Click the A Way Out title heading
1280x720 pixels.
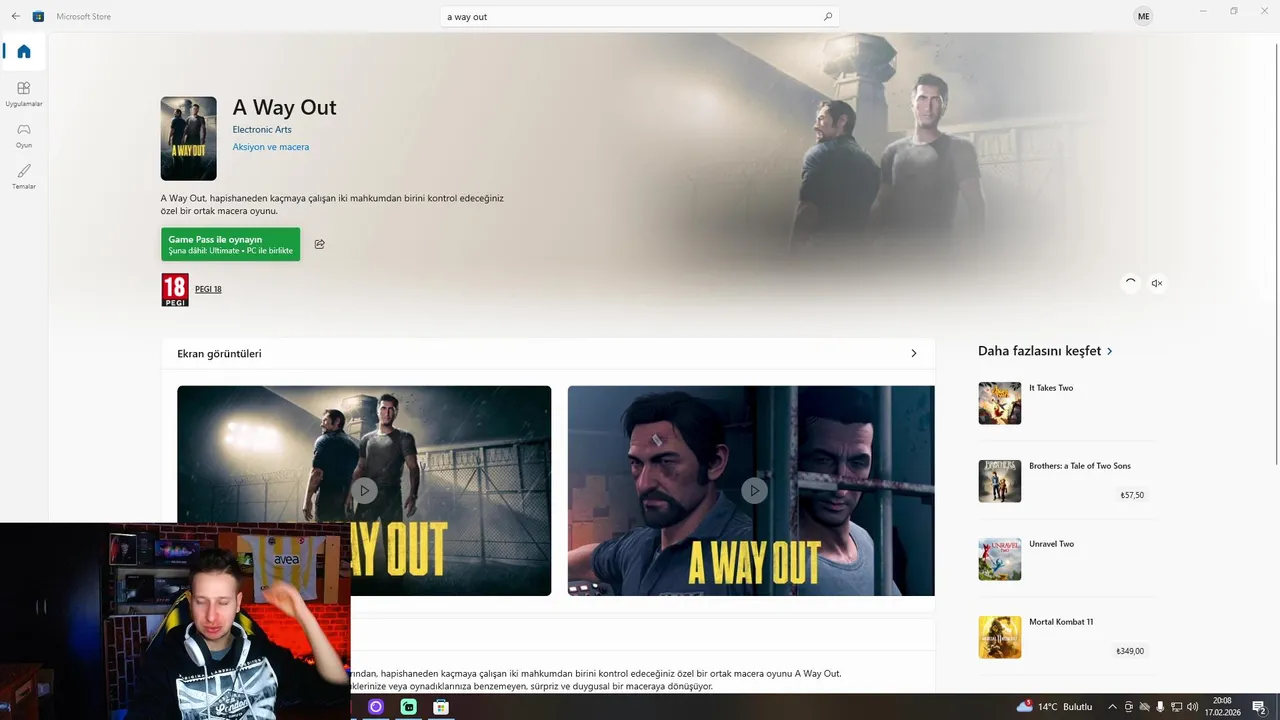coord(284,107)
